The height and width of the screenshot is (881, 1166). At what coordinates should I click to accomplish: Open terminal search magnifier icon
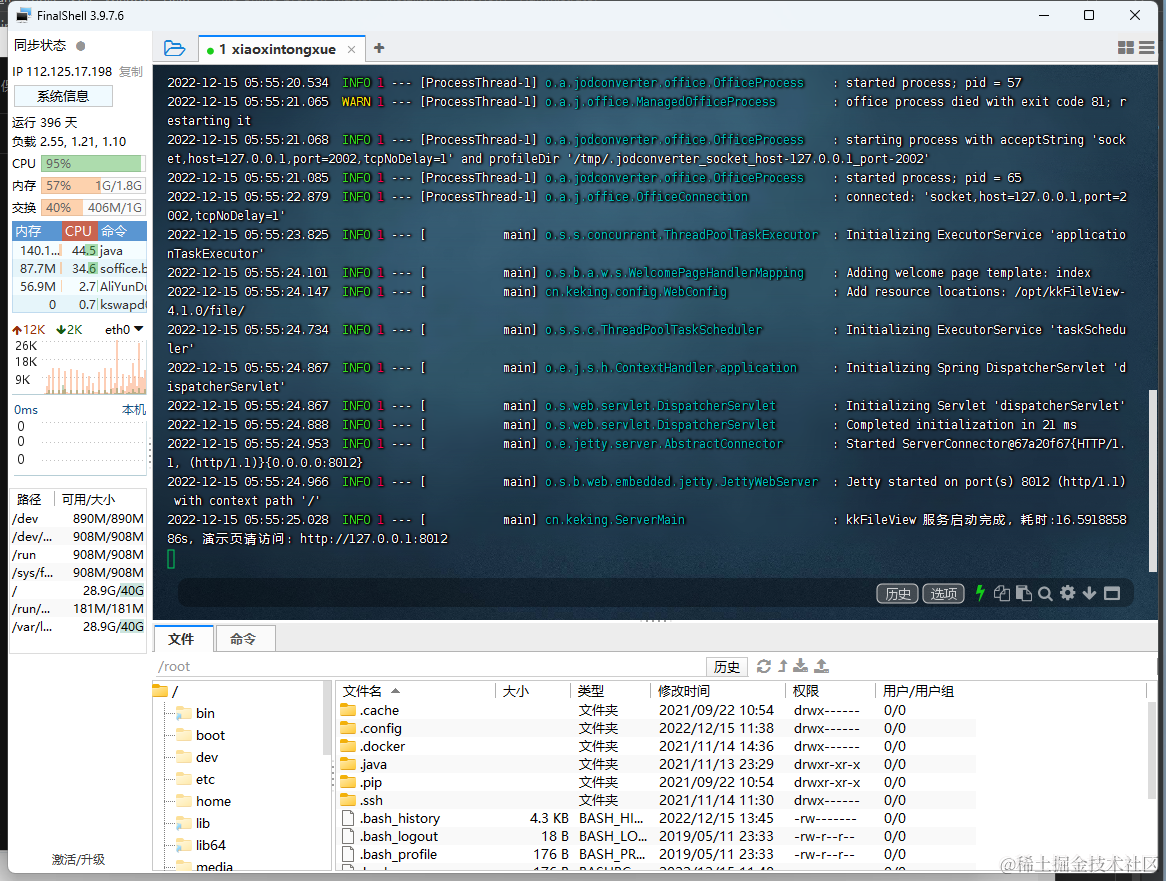1045,593
